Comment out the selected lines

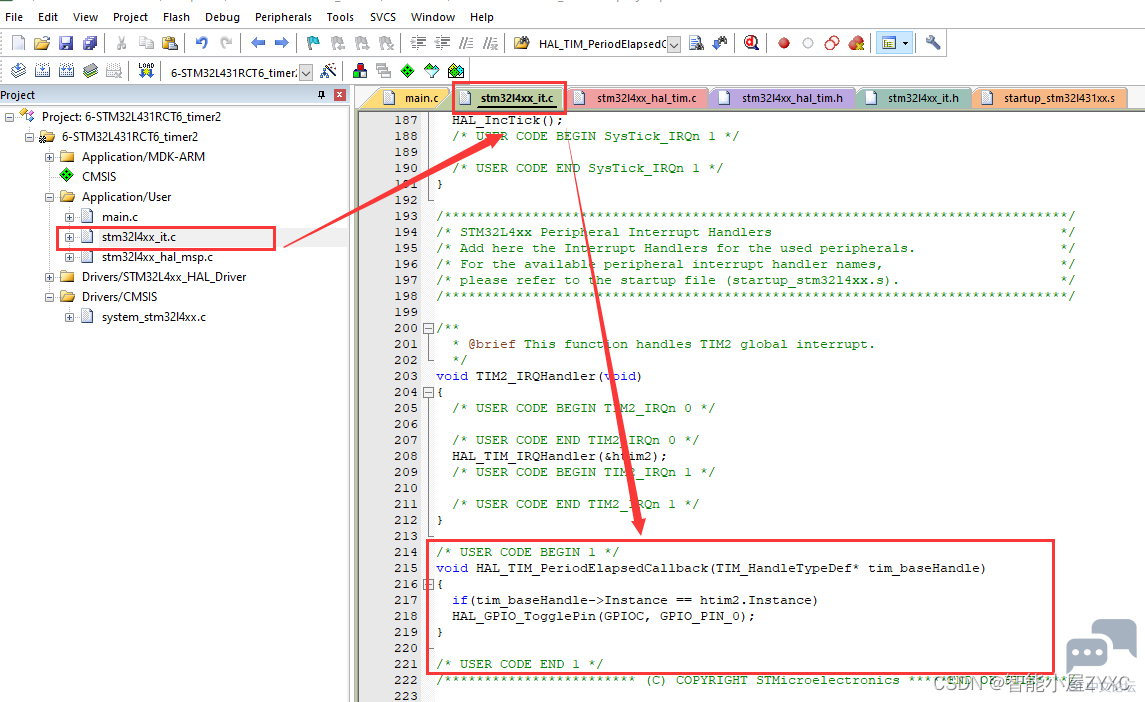[x=466, y=43]
